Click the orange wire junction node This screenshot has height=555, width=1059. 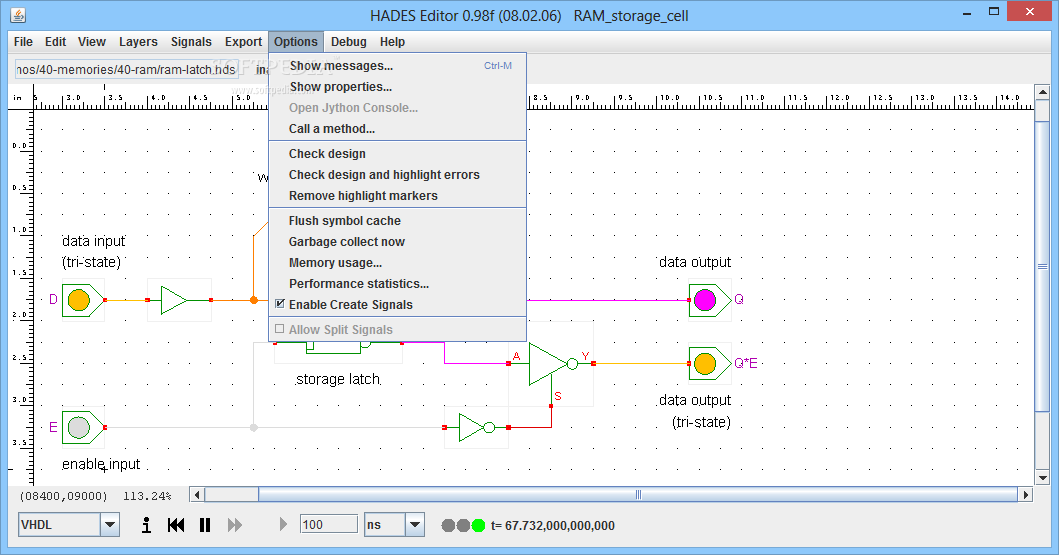click(x=254, y=300)
